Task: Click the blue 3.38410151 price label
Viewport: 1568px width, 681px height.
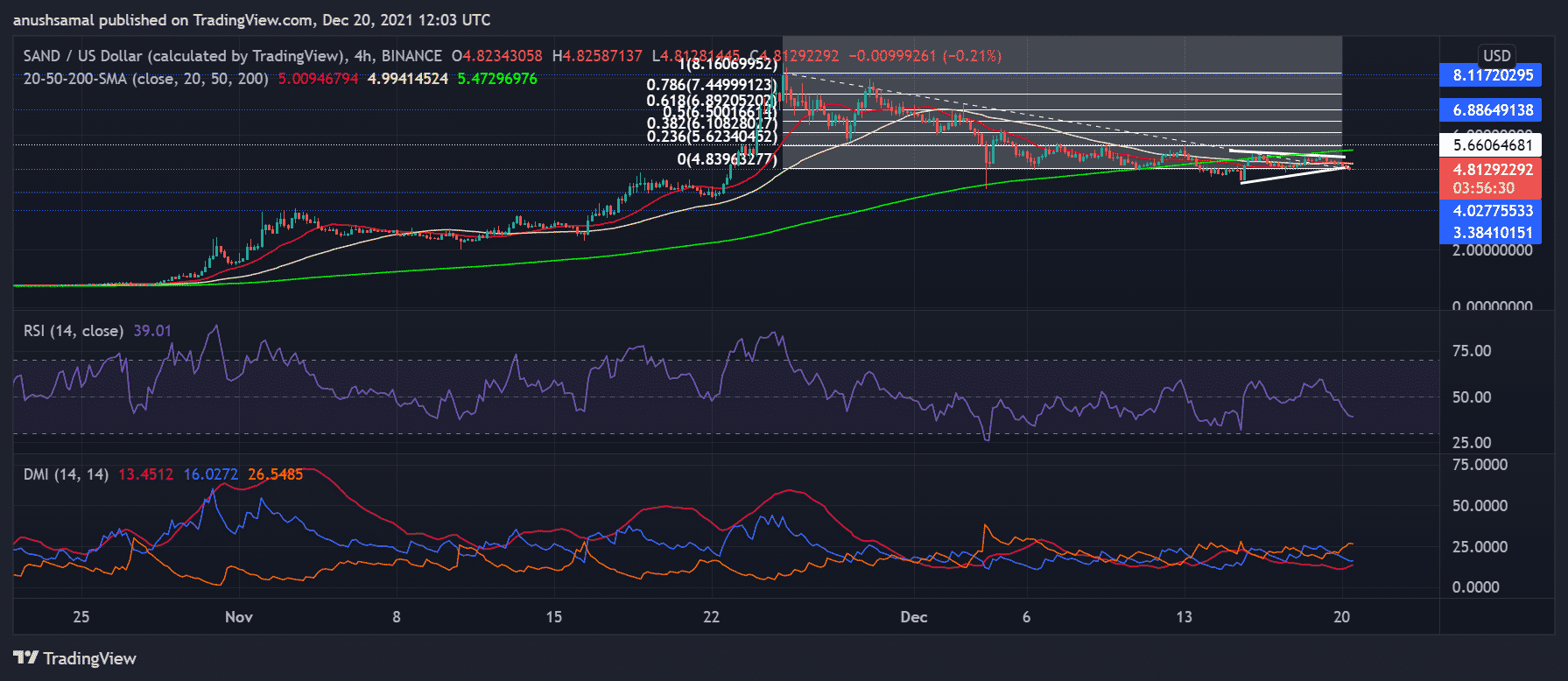Action: pyautogui.click(x=1492, y=233)
